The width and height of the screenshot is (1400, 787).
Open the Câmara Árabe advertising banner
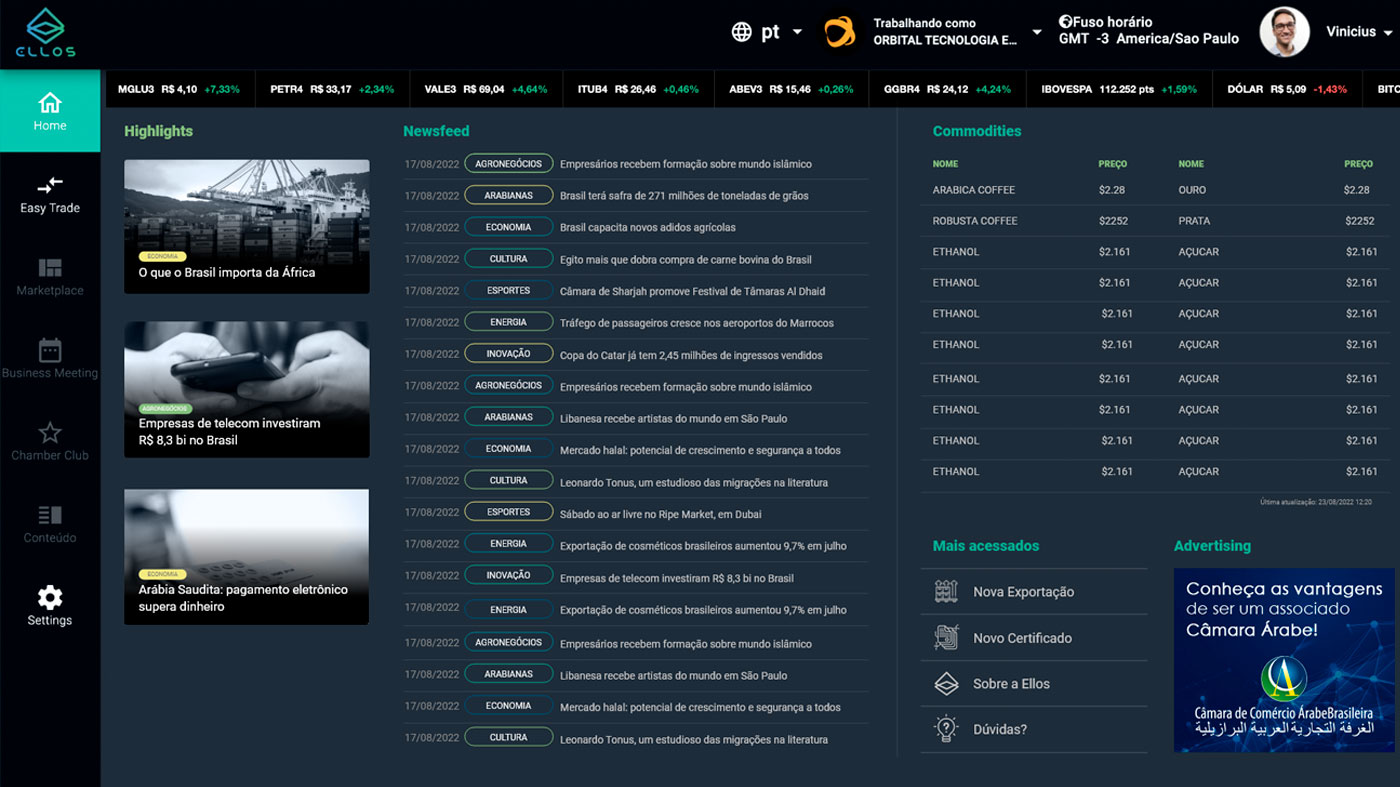[1283, 660]
